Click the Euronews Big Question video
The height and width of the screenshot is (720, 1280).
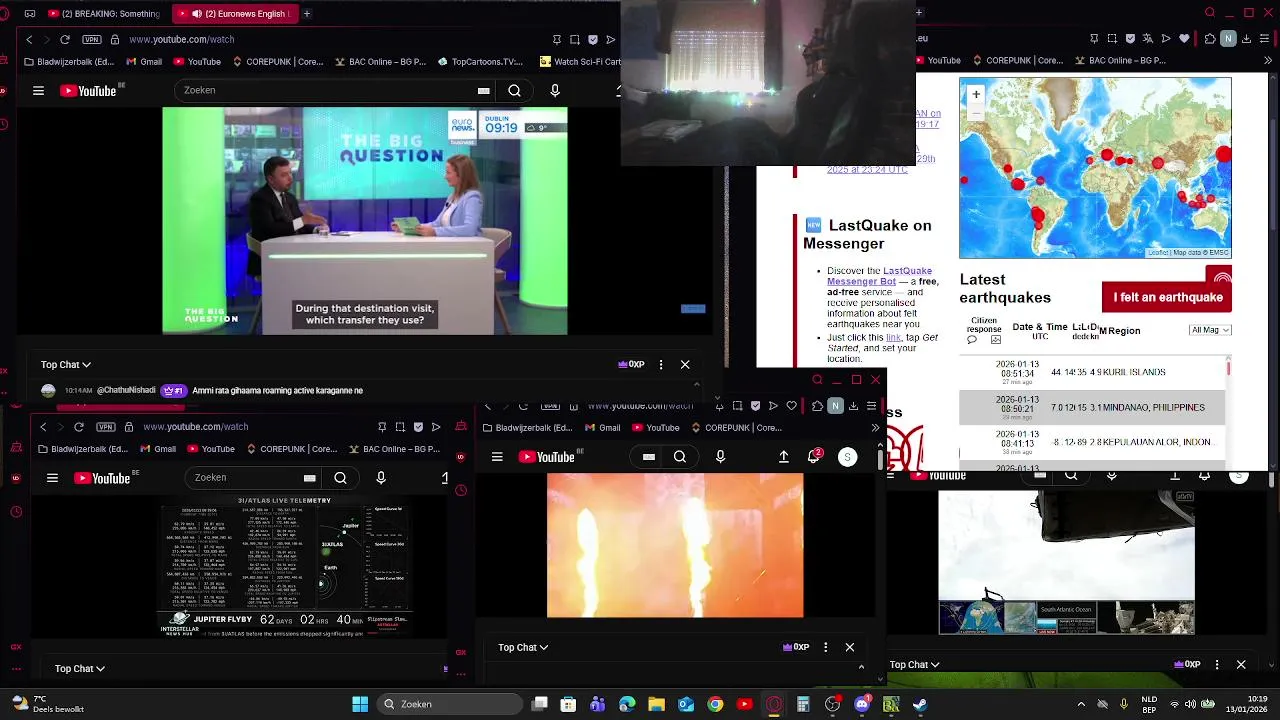[365, 221]
